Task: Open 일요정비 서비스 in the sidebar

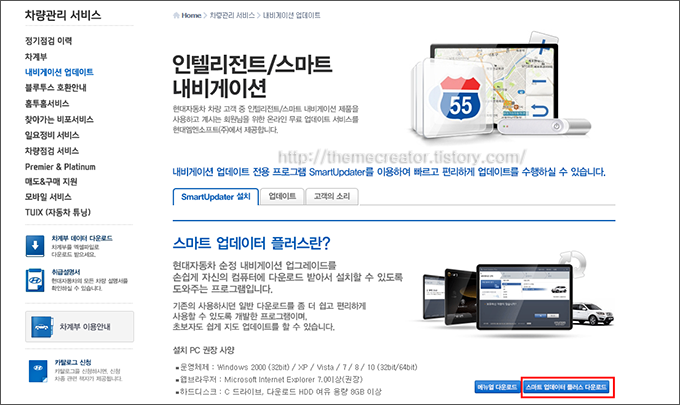Action: (x=52, y=135)
